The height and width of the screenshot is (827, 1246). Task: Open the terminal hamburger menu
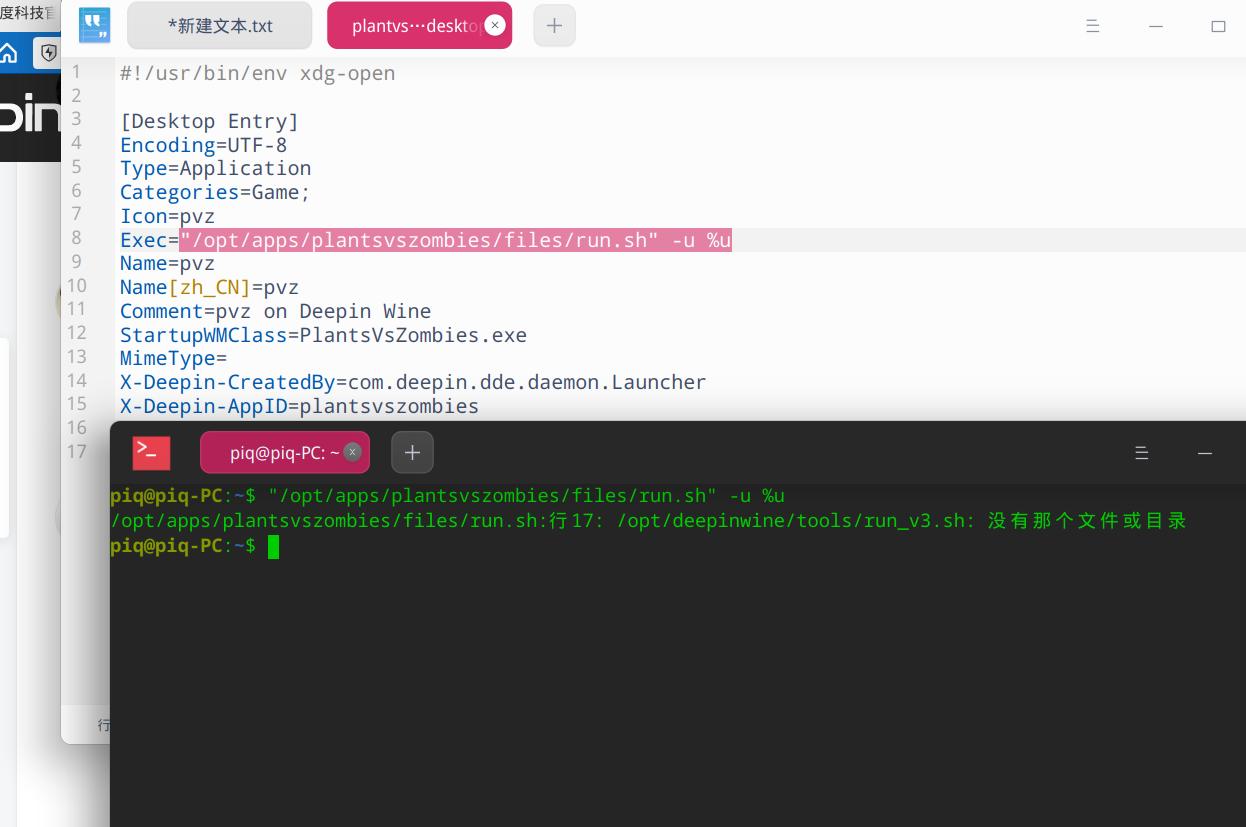click(1141, 453)
